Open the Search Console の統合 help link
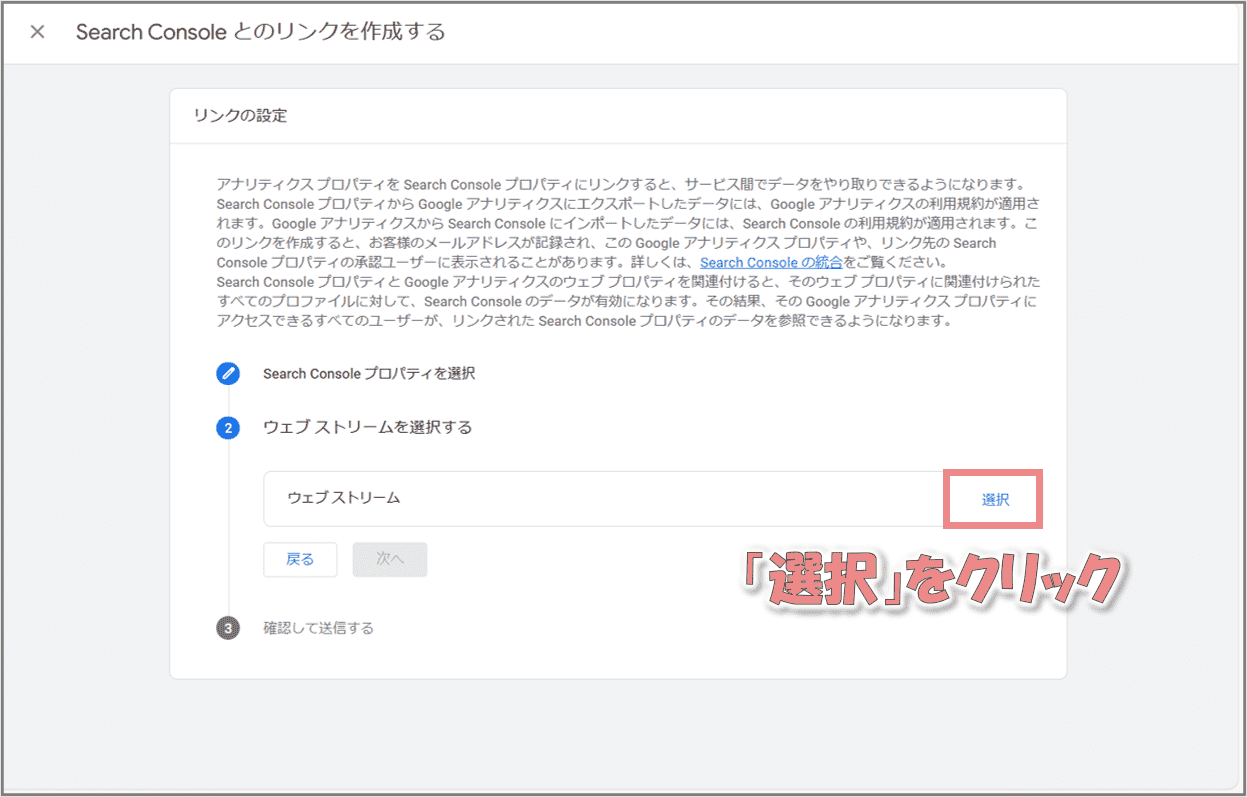1247x797 pixels. pos(771,262)
